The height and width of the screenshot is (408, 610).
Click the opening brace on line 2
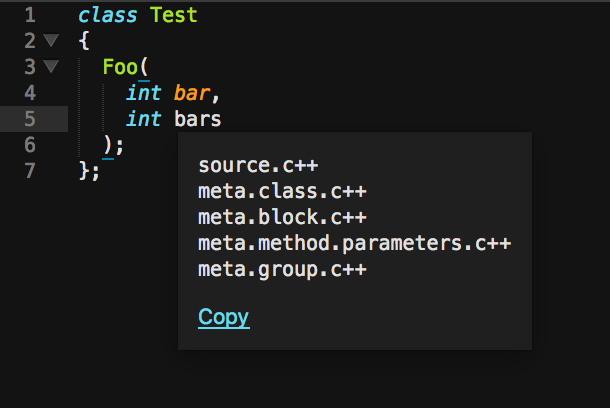click(x=84, y=42)
